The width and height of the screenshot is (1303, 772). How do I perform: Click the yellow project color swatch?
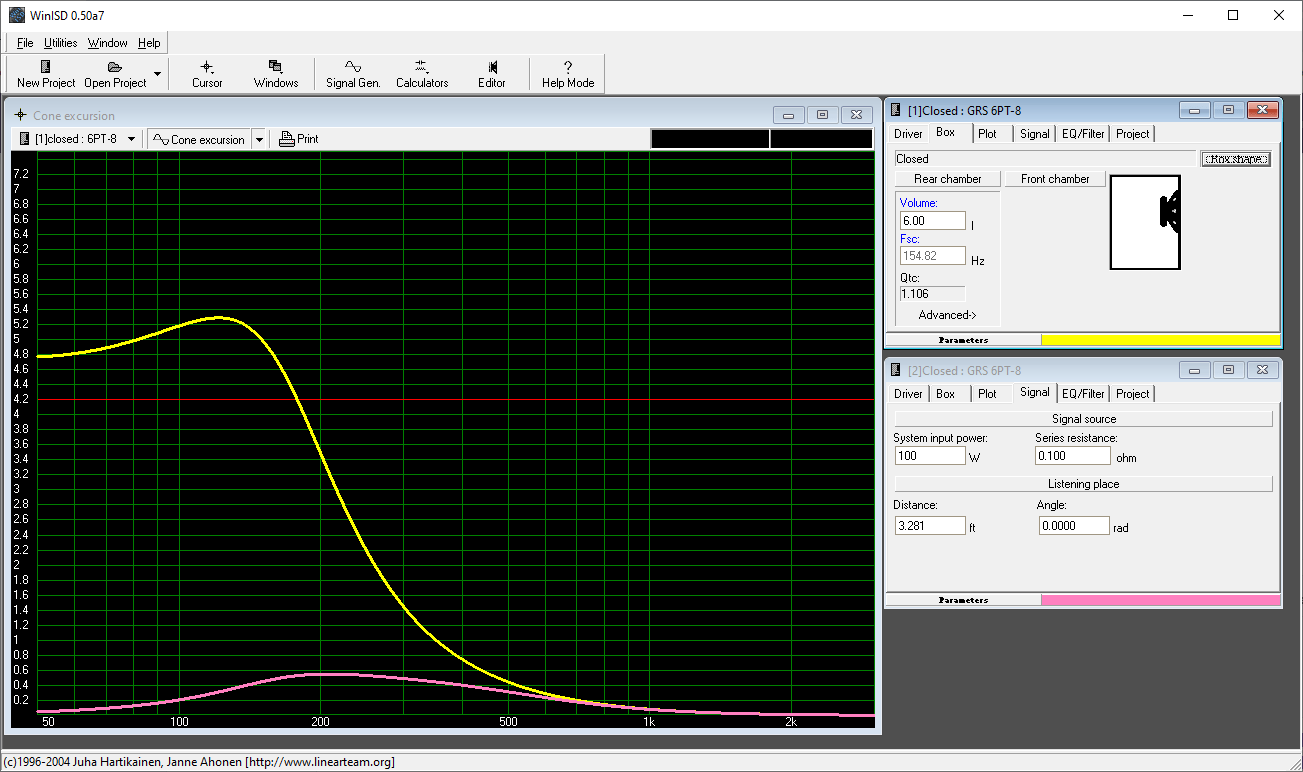pos(1160,340)
